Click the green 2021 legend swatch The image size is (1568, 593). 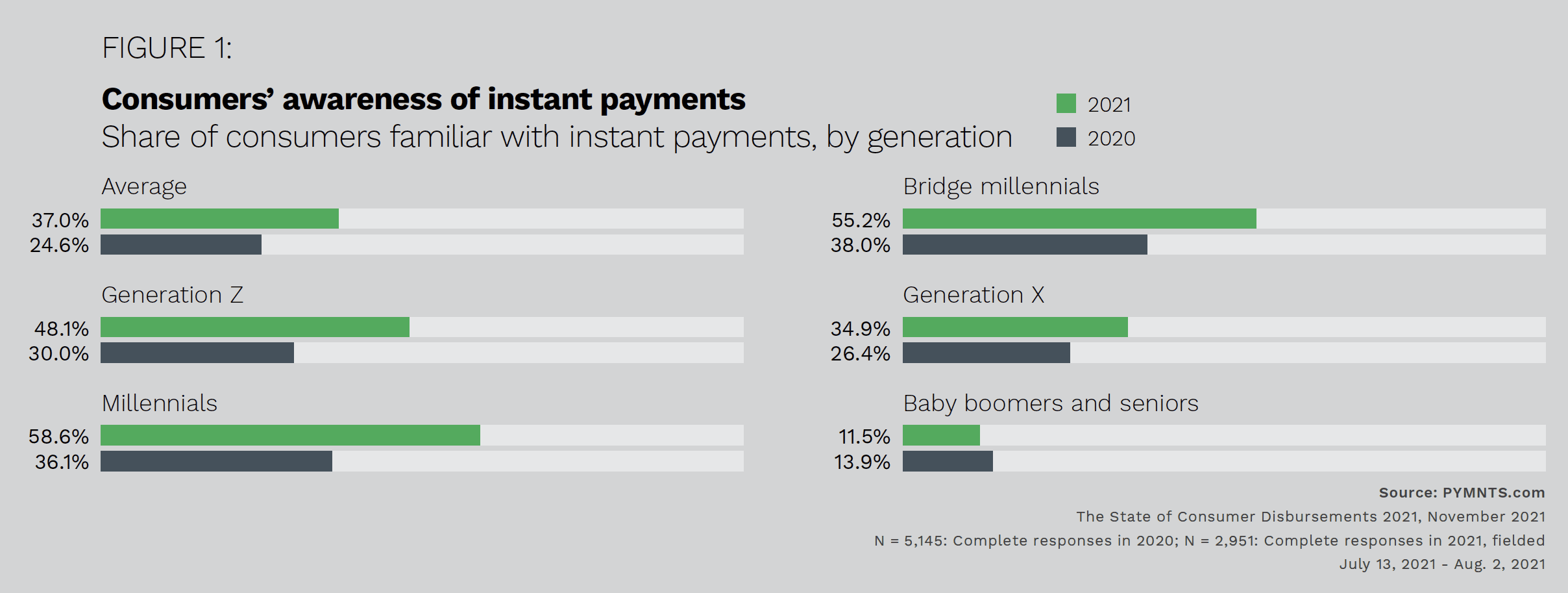tap(1066, 103)
